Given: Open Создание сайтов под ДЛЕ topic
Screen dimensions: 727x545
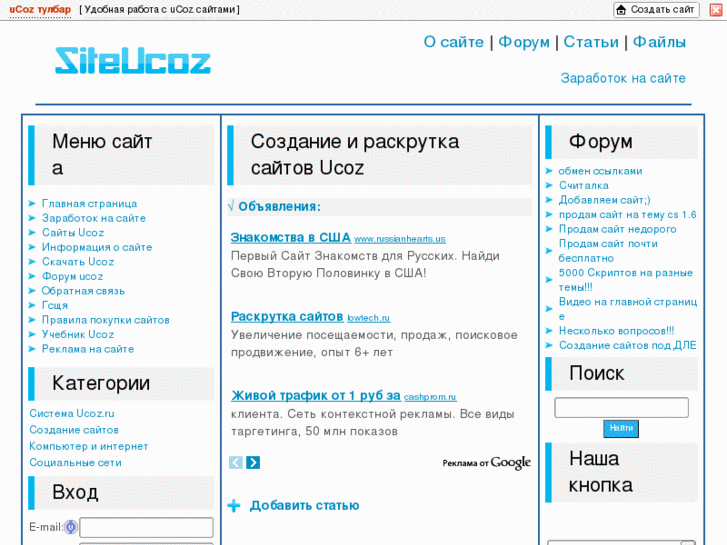Looking at the screenshot, I should (628, 346).
